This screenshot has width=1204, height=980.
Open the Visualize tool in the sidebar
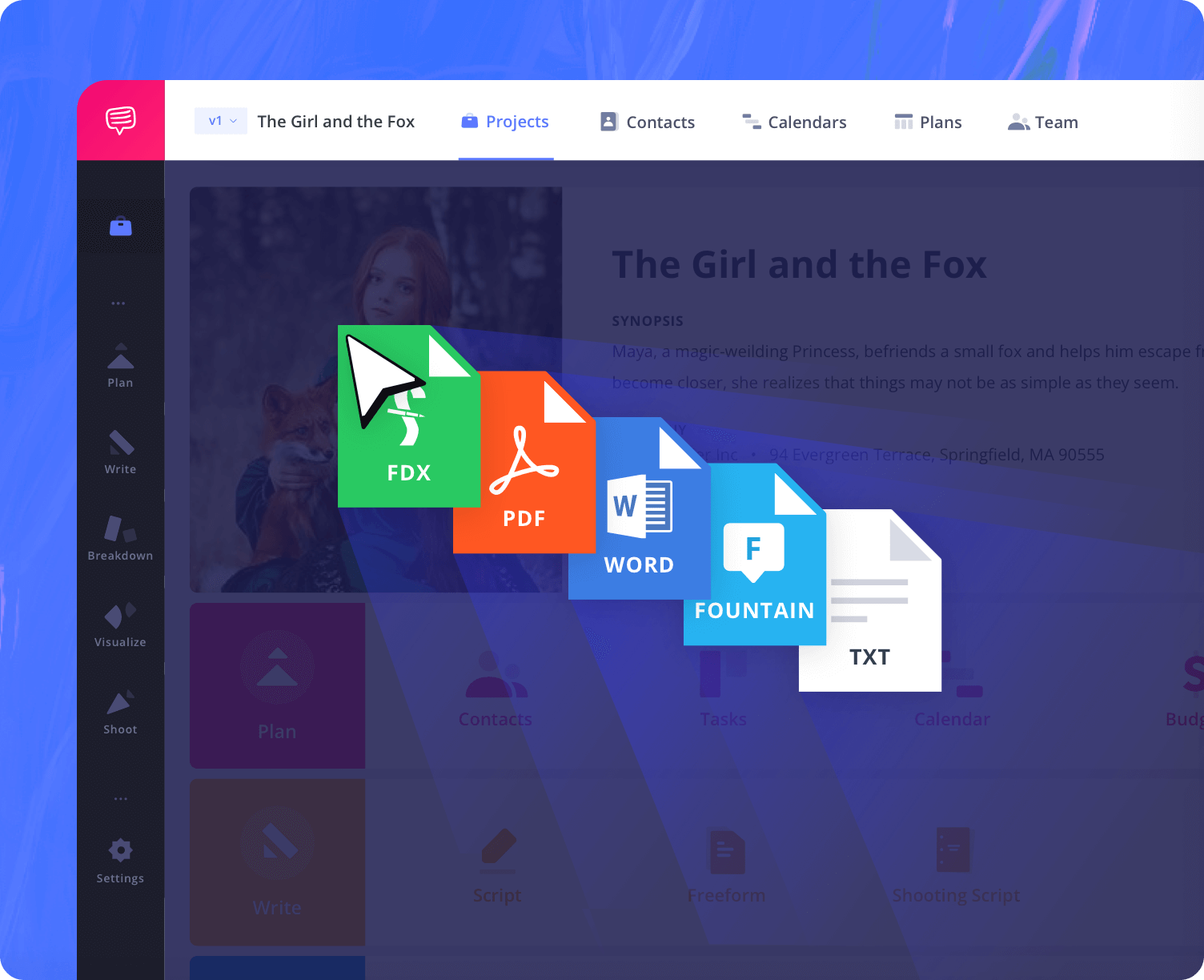pyautogui.click(x=119, y=617)
